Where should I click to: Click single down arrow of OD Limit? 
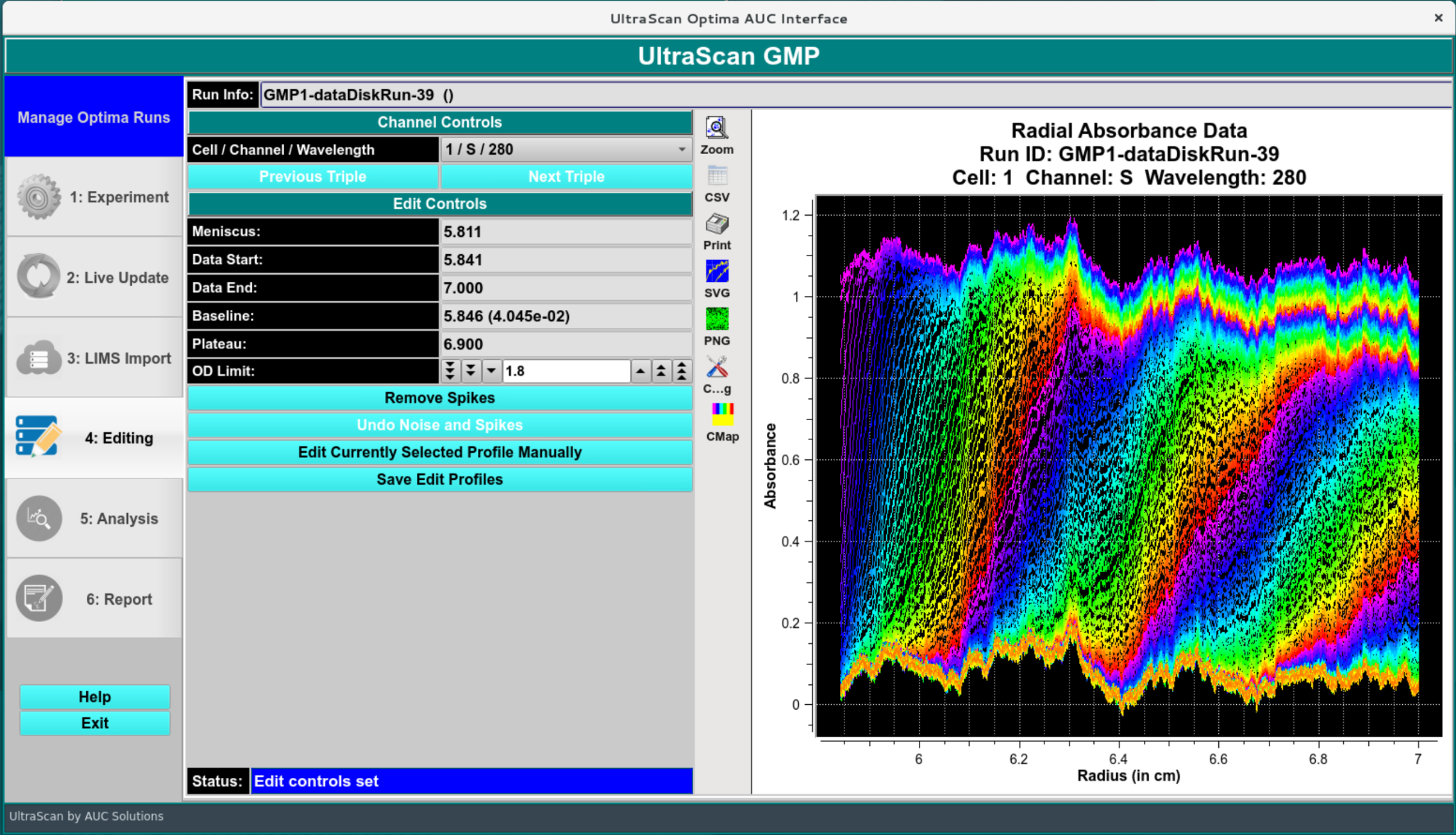[491, 371]
